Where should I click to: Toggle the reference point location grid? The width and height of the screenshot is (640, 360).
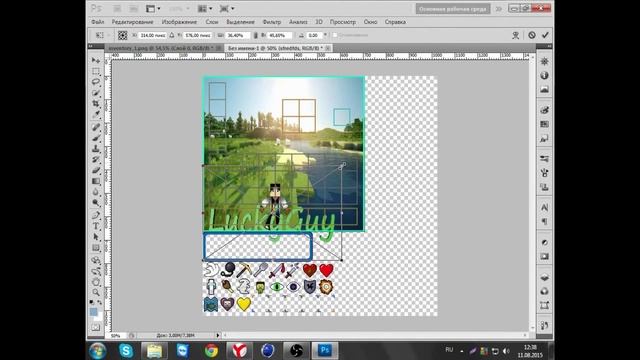[x=122, y=36]
